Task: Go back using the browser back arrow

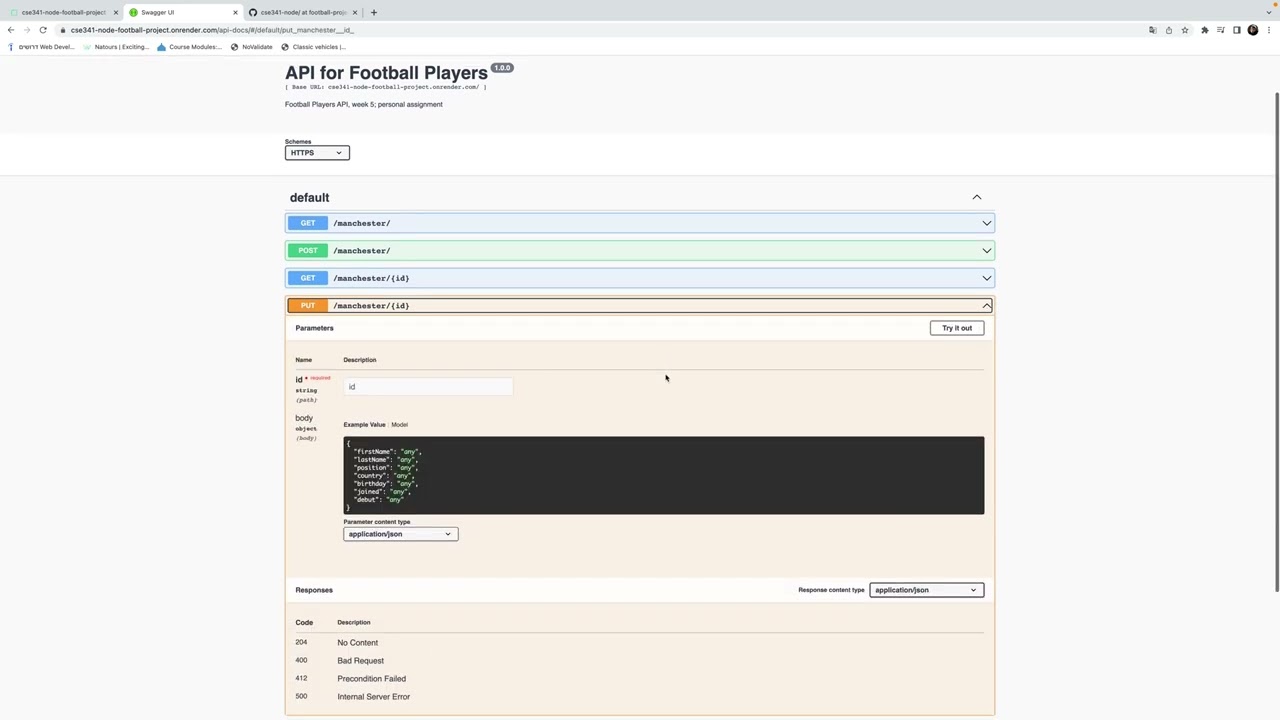Action: click(11, 30)
